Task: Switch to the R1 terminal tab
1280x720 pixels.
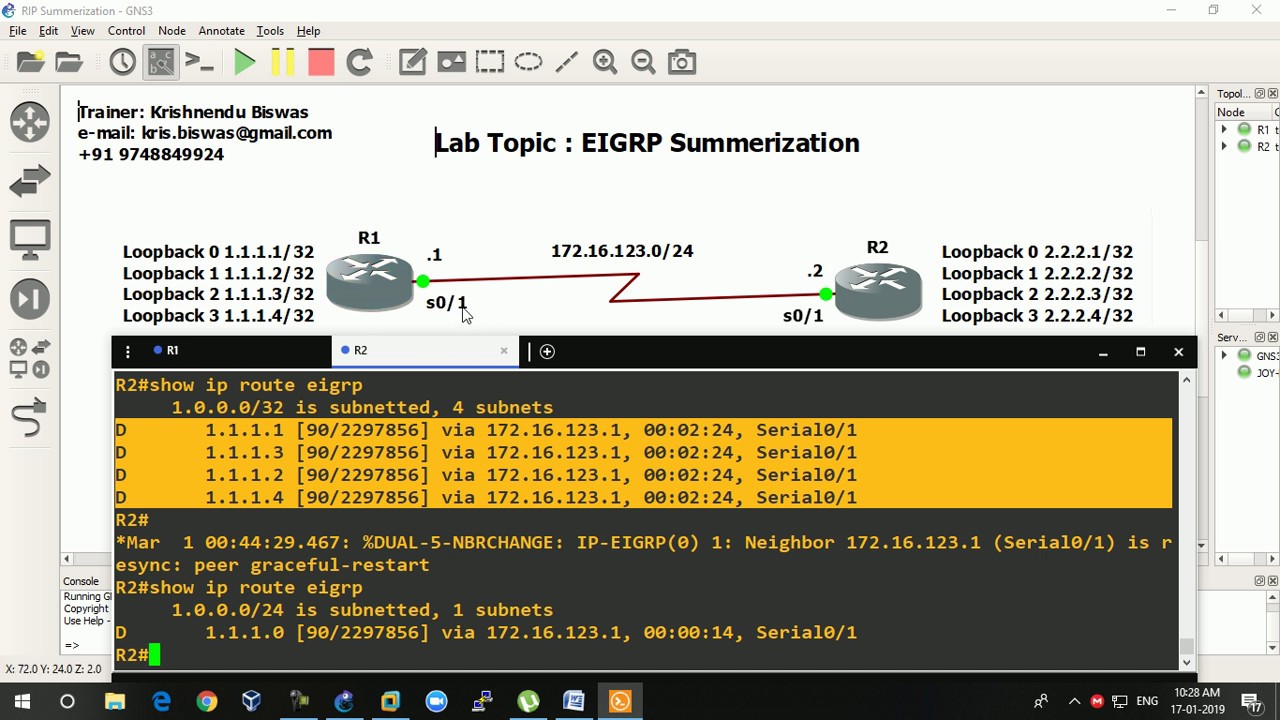Action: pyautogui.click(x=222, y=350)
